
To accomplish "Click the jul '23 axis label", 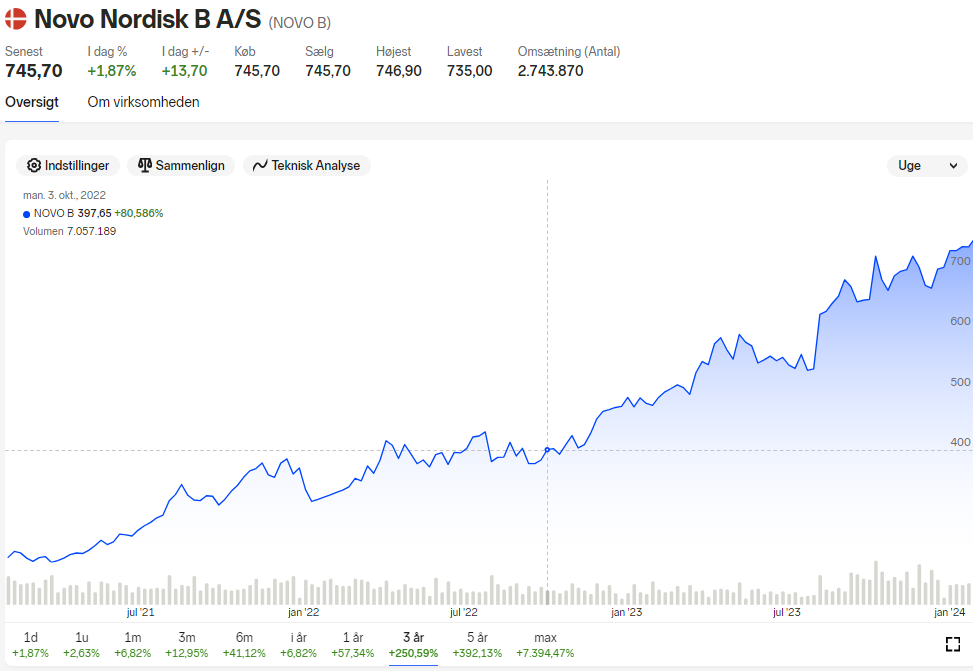I will 786,612.
